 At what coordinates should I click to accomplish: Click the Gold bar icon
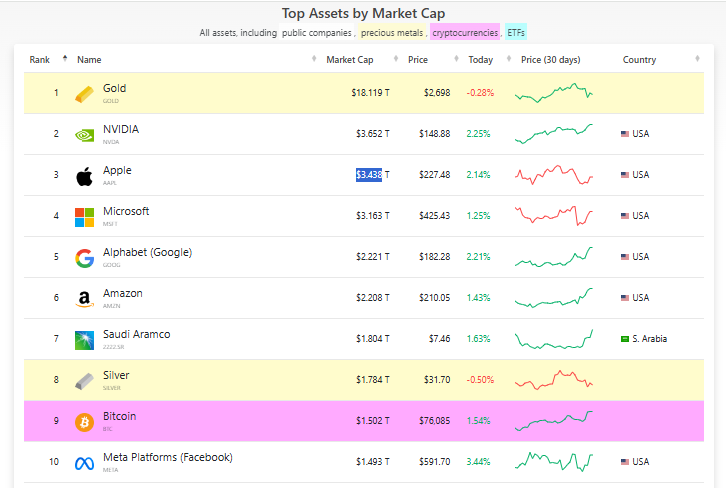85,95
